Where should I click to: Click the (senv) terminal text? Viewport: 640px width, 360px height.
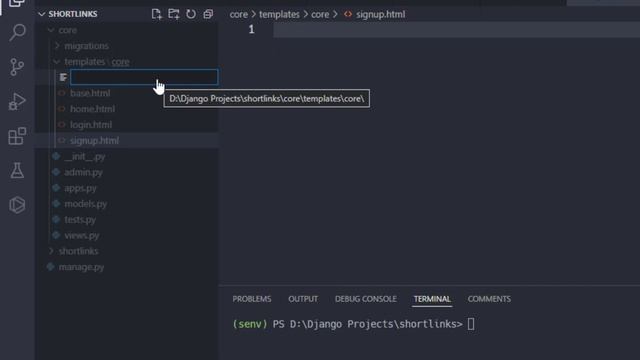[249, 324]
